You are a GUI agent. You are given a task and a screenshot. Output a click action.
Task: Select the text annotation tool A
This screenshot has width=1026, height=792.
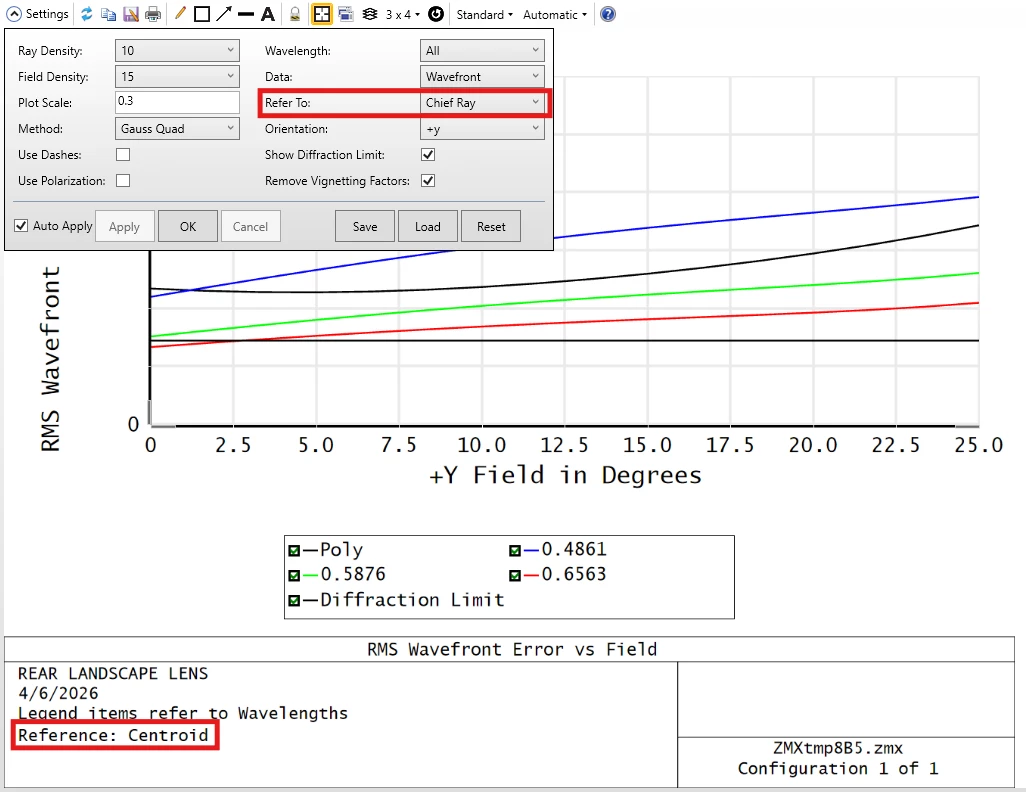[268, 14]
